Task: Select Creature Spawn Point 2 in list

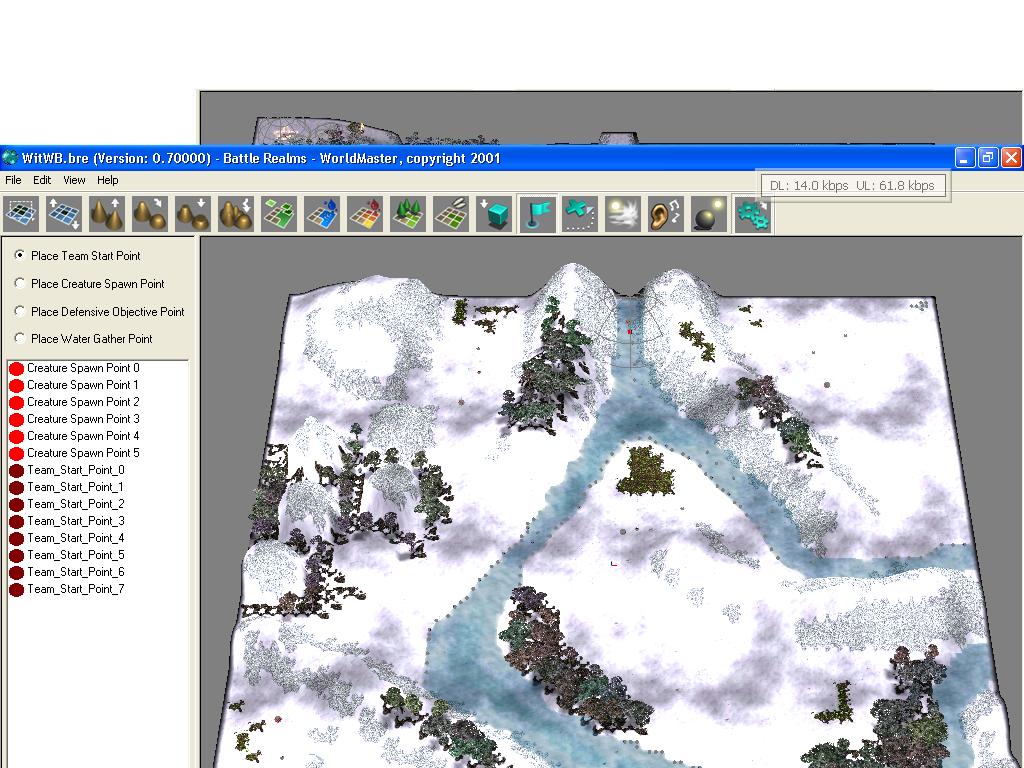Action: coord(74,402)
